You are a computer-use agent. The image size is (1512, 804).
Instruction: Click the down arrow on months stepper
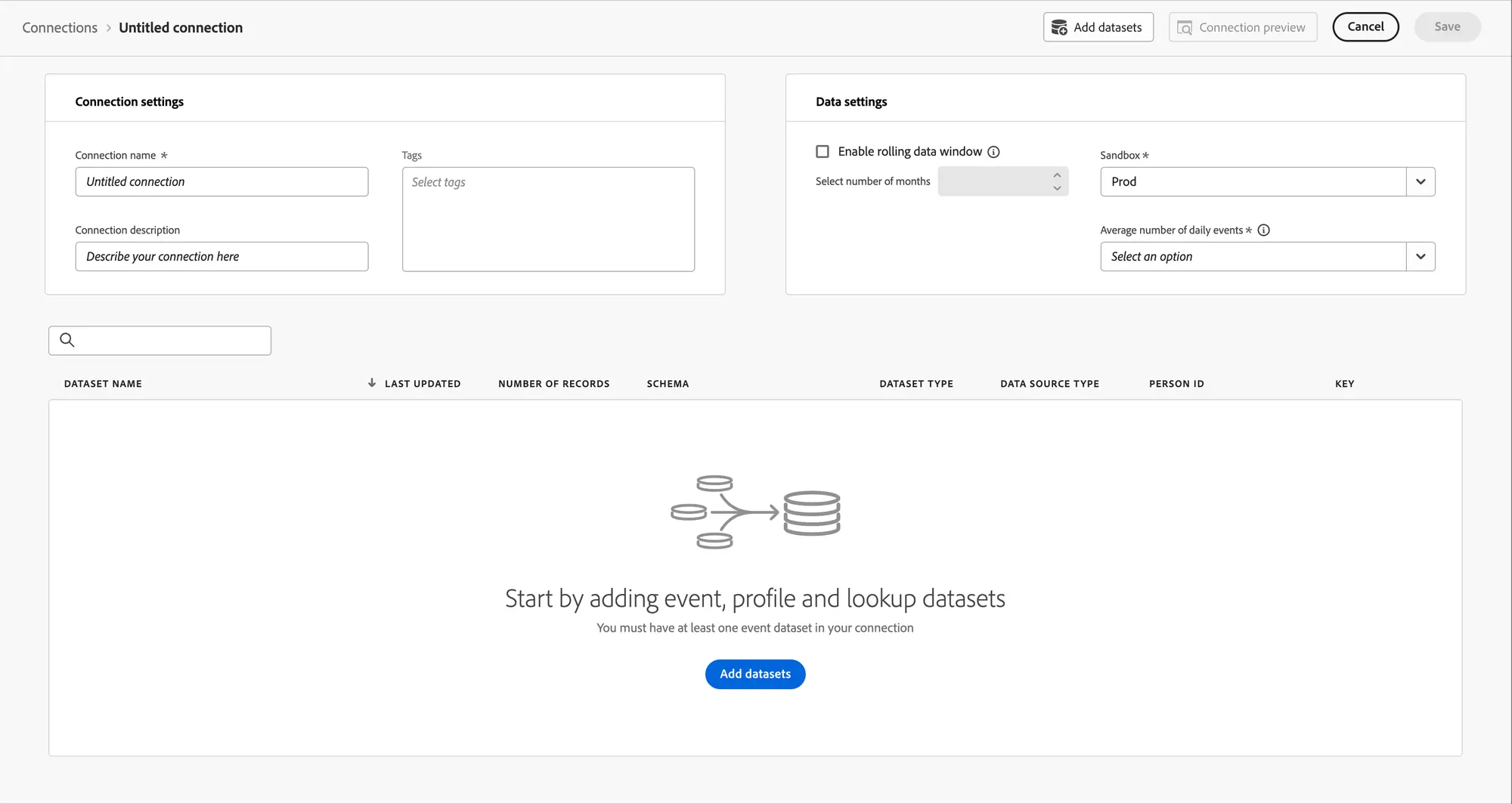click(x=1057, y=187)
